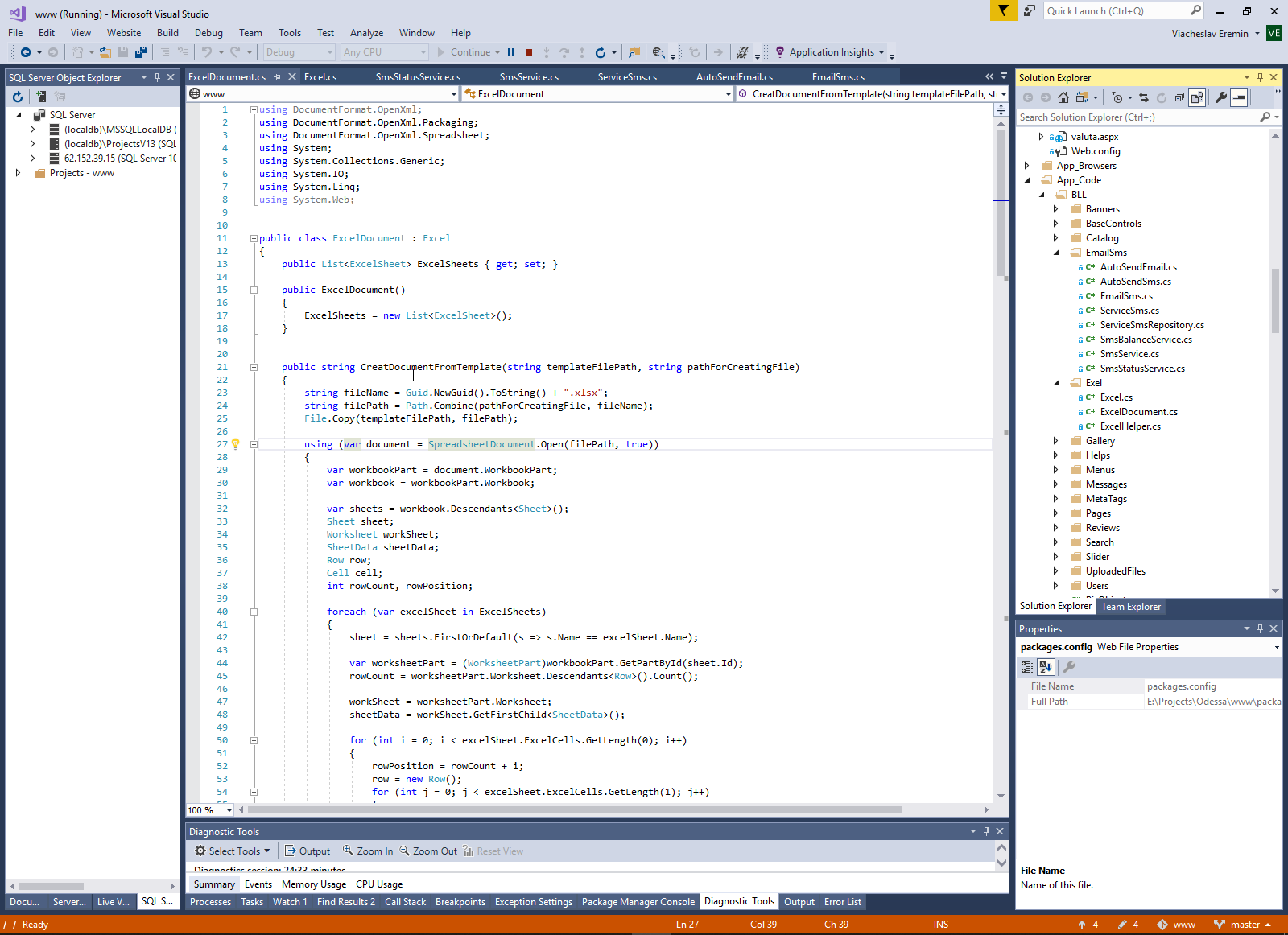The width and height of the screenshot is (1288, 935).
Task: Switch Properties to categorized view
Action: pyautogui.click(x=1026, y=667)
